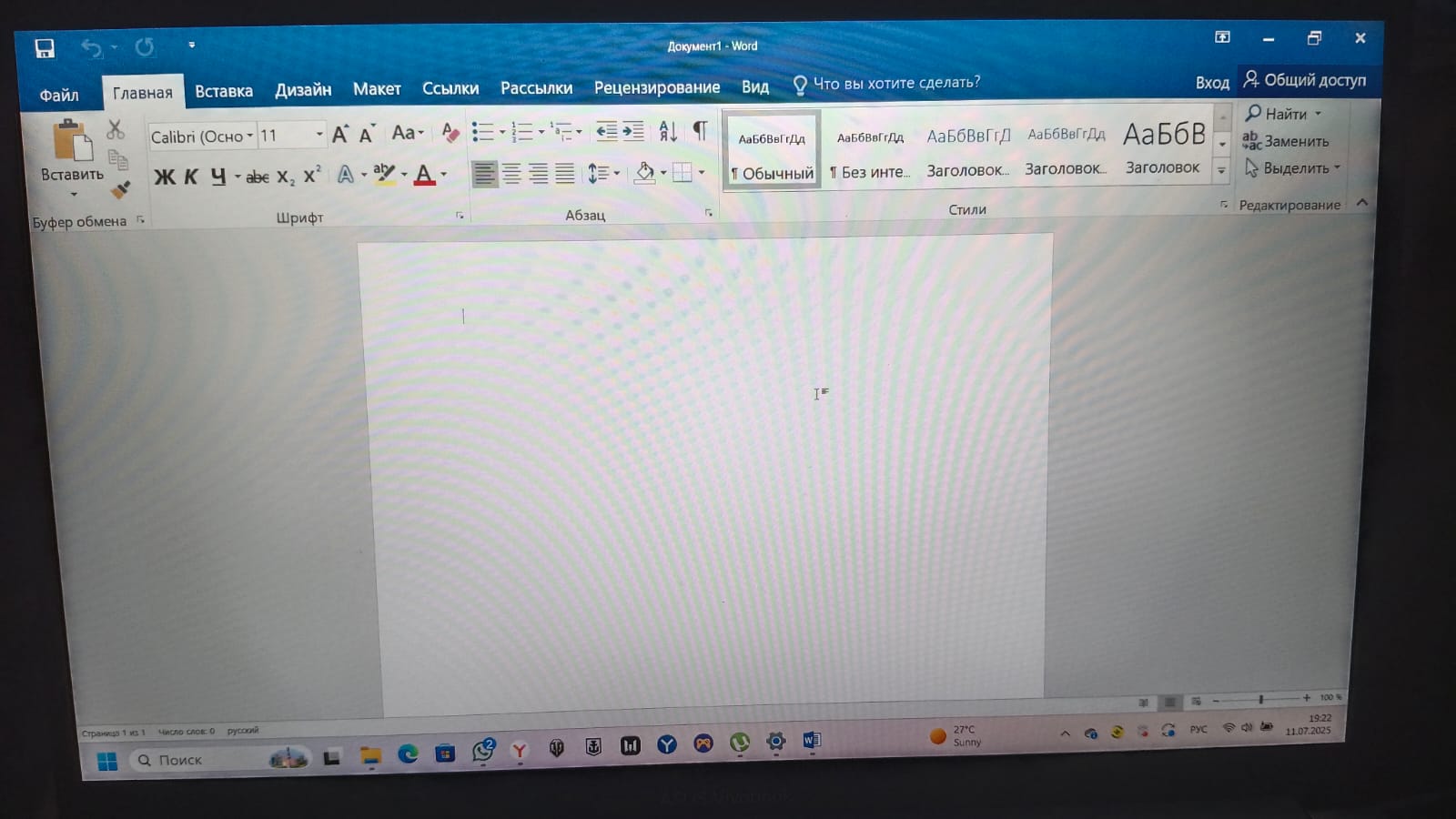This screenshot has height=819, width=1456.
Task: Open the font size 11 dropdown
Action: (x=319, y=135)
